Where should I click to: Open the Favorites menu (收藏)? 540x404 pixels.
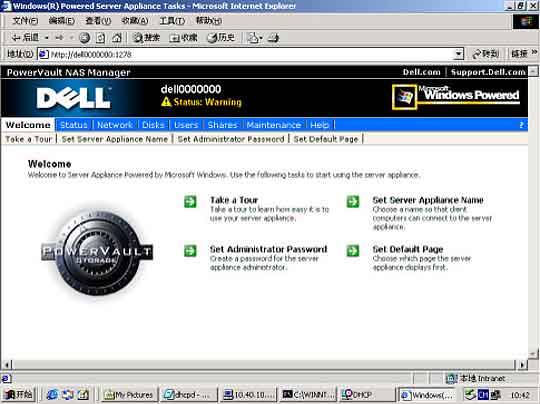coord(135,21)
